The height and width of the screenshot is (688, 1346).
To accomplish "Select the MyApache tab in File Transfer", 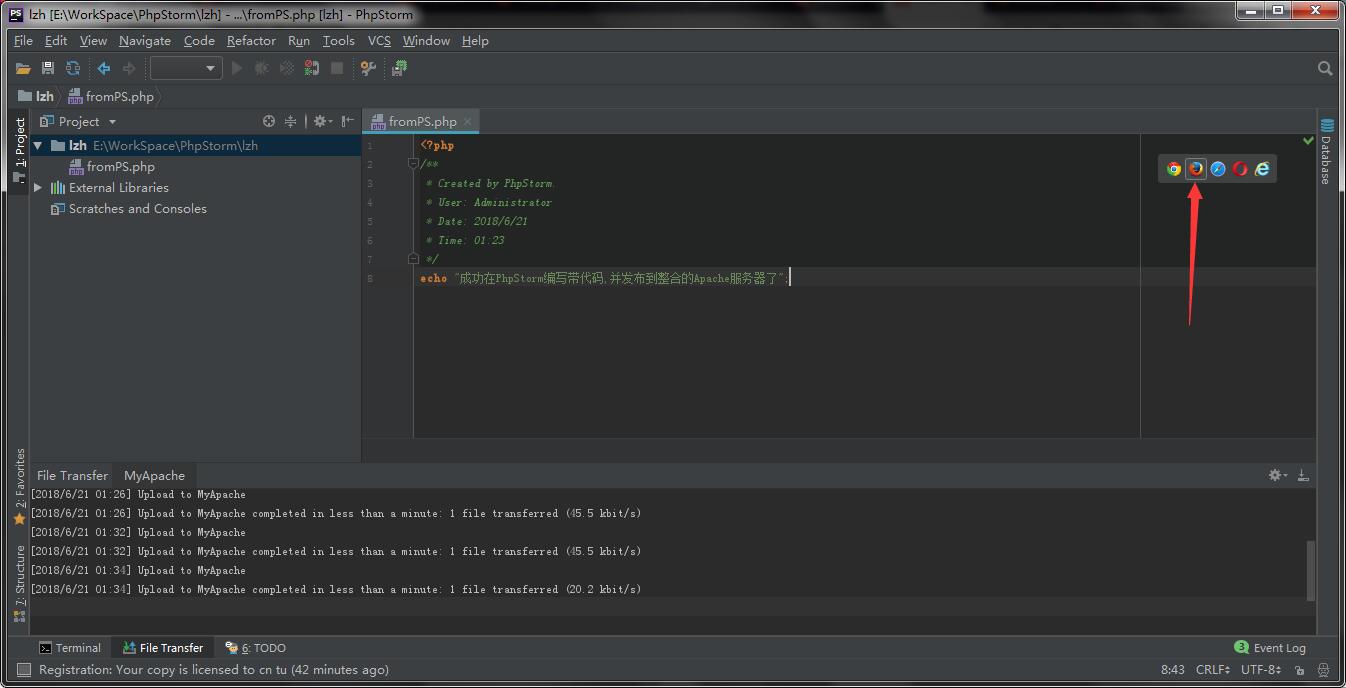I will click(x=154, y=475).
